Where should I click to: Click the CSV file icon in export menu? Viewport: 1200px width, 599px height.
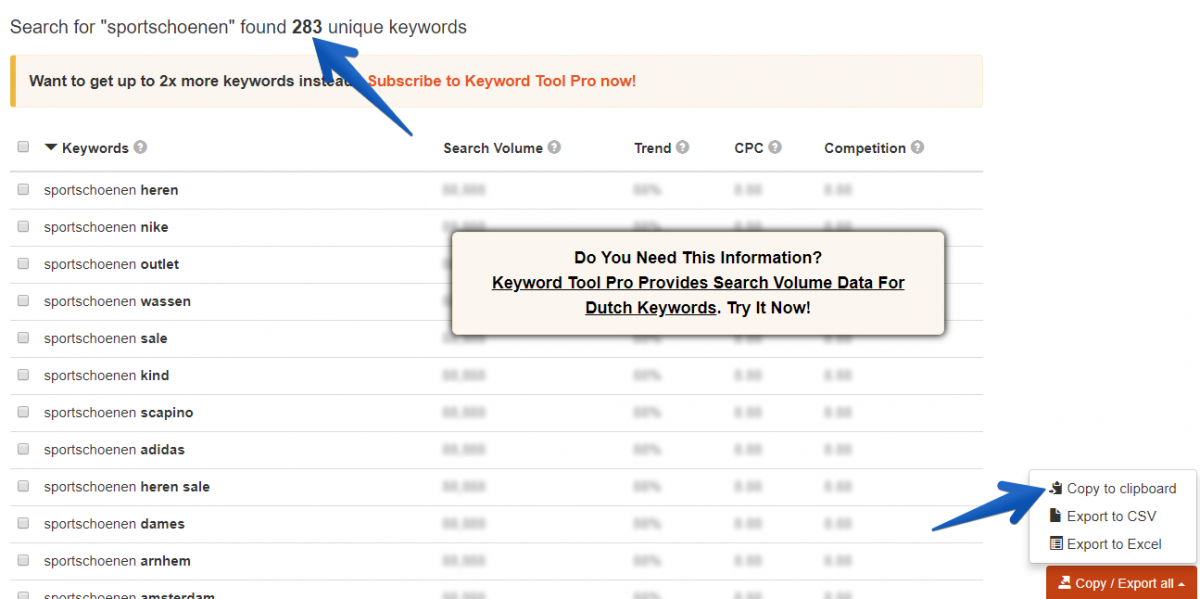tap(1055, 516)
